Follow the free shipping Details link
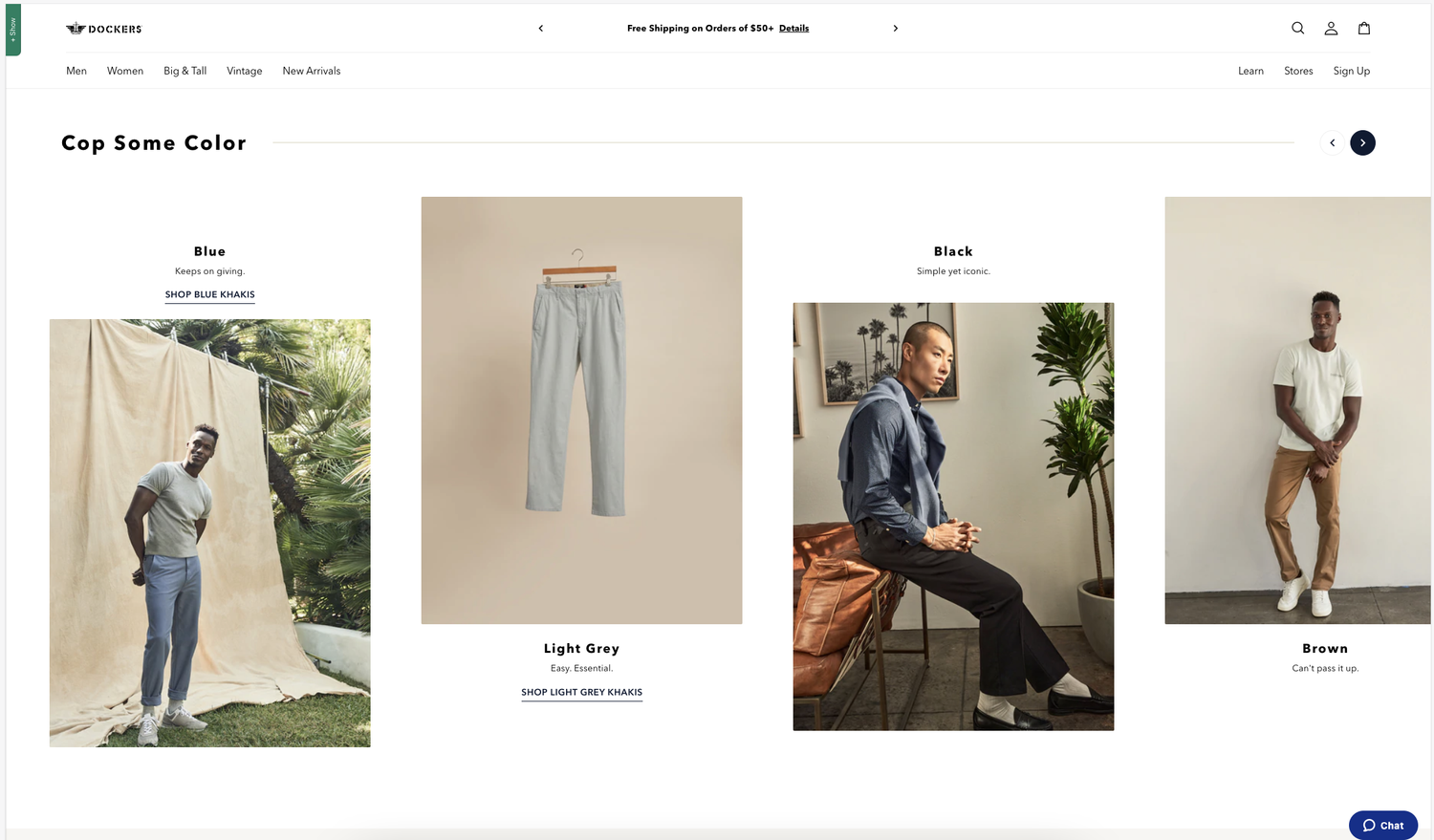Screen dimensions: 1434x840 793,29
